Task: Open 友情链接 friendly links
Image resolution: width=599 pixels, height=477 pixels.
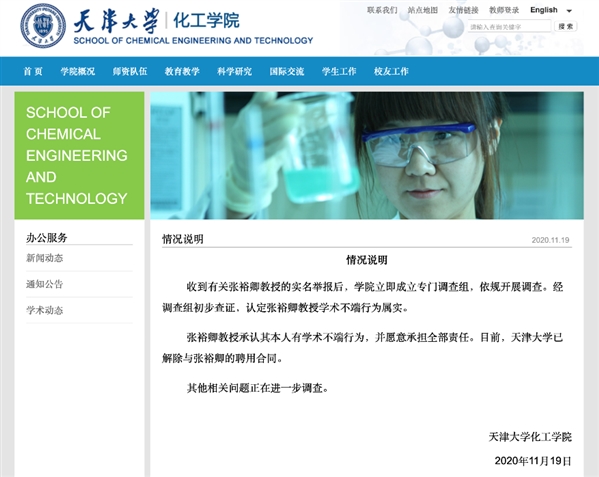Action: [463, 10]
